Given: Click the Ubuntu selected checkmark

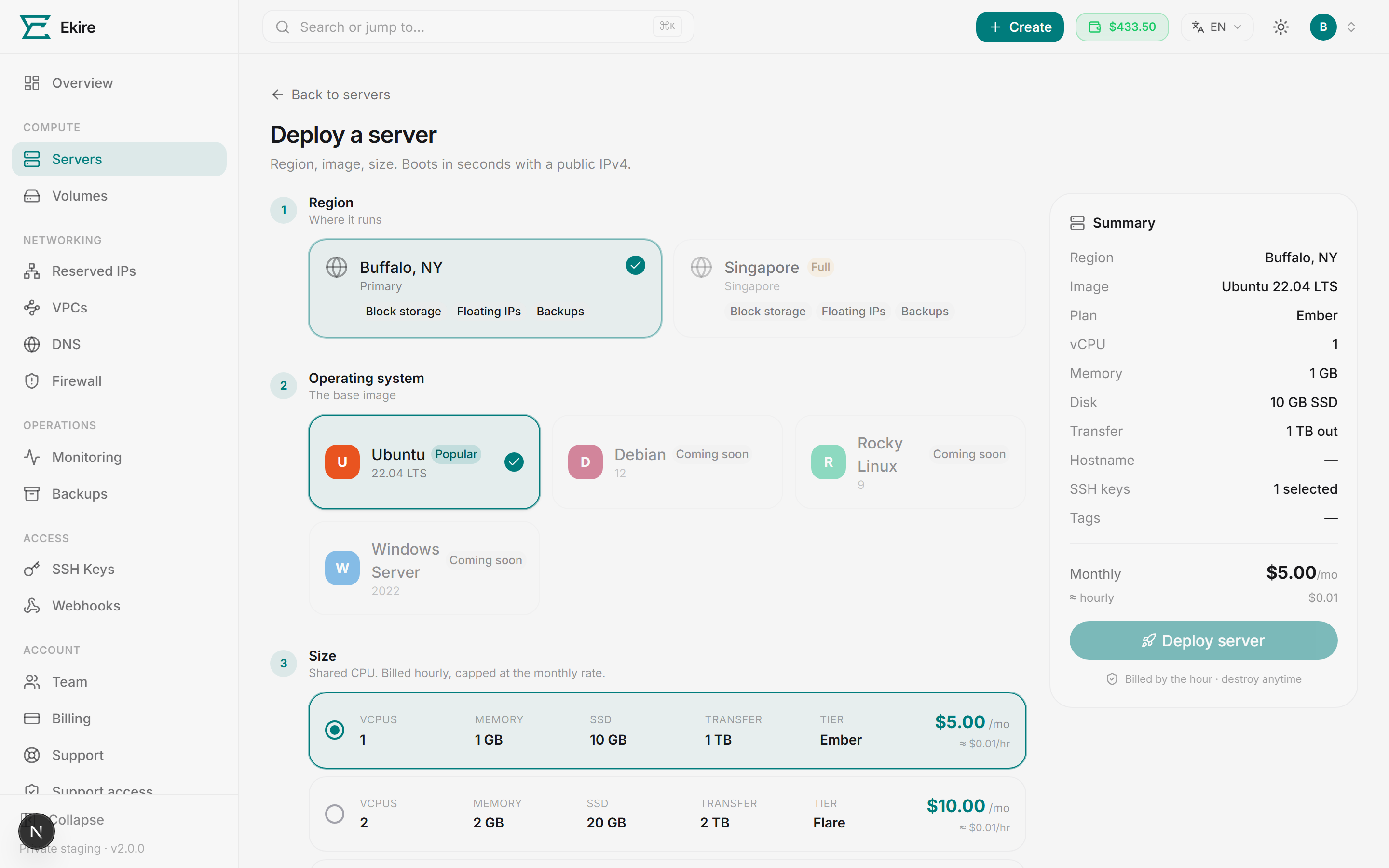Looking at the screenshot, I should point(514,462).
